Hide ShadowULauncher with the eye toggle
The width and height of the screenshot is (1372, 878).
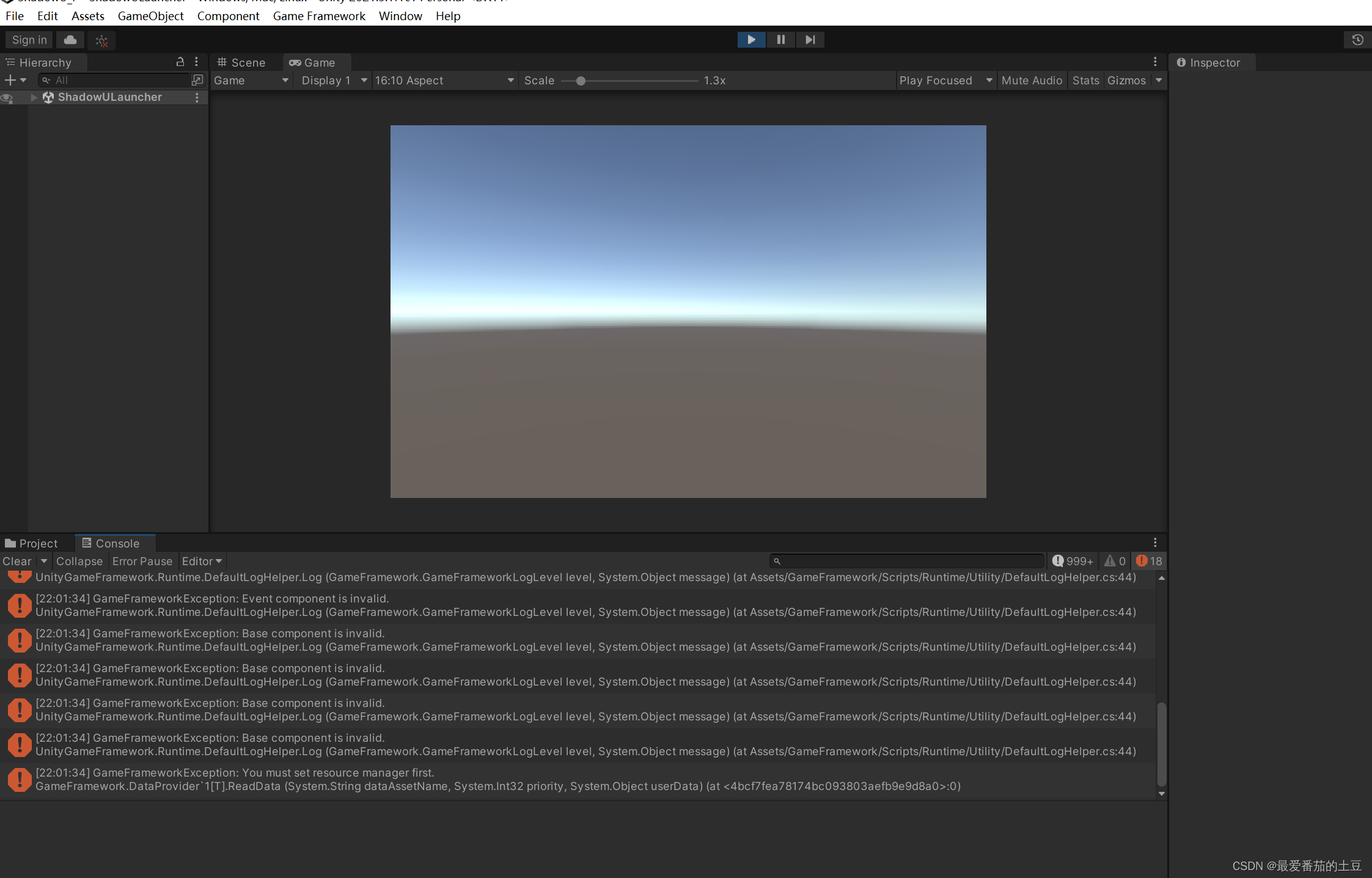pos(6,97)
